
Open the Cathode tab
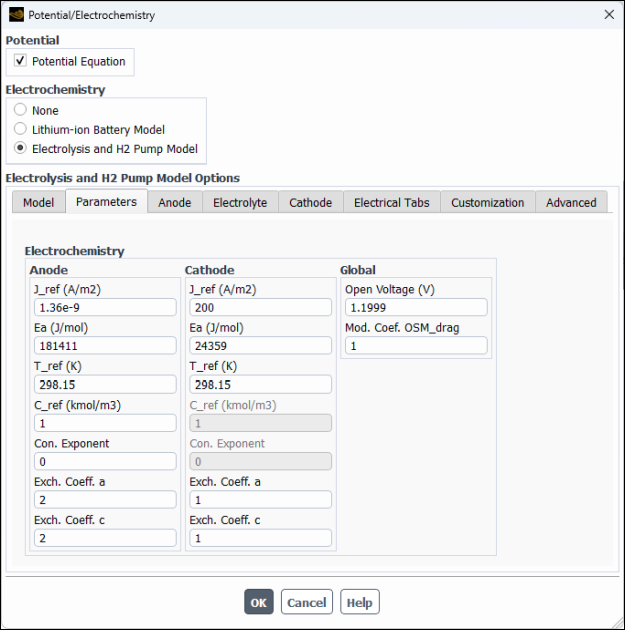(x=310, y=202)
